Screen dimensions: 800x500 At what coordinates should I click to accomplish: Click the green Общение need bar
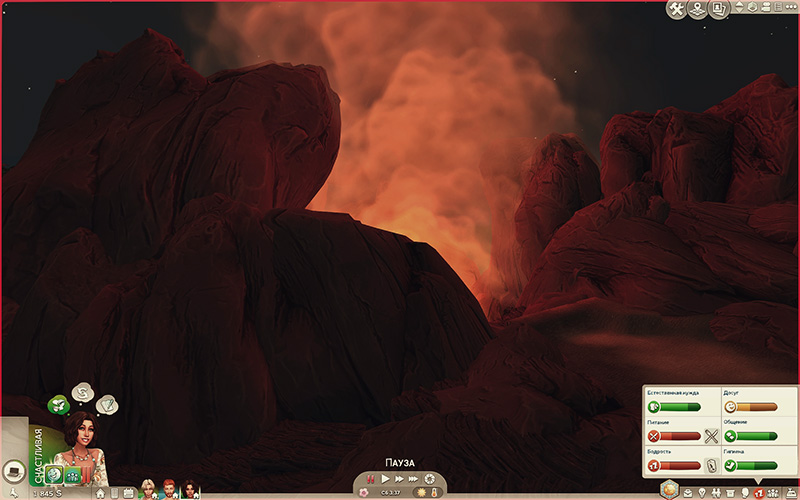coord(751,436)
